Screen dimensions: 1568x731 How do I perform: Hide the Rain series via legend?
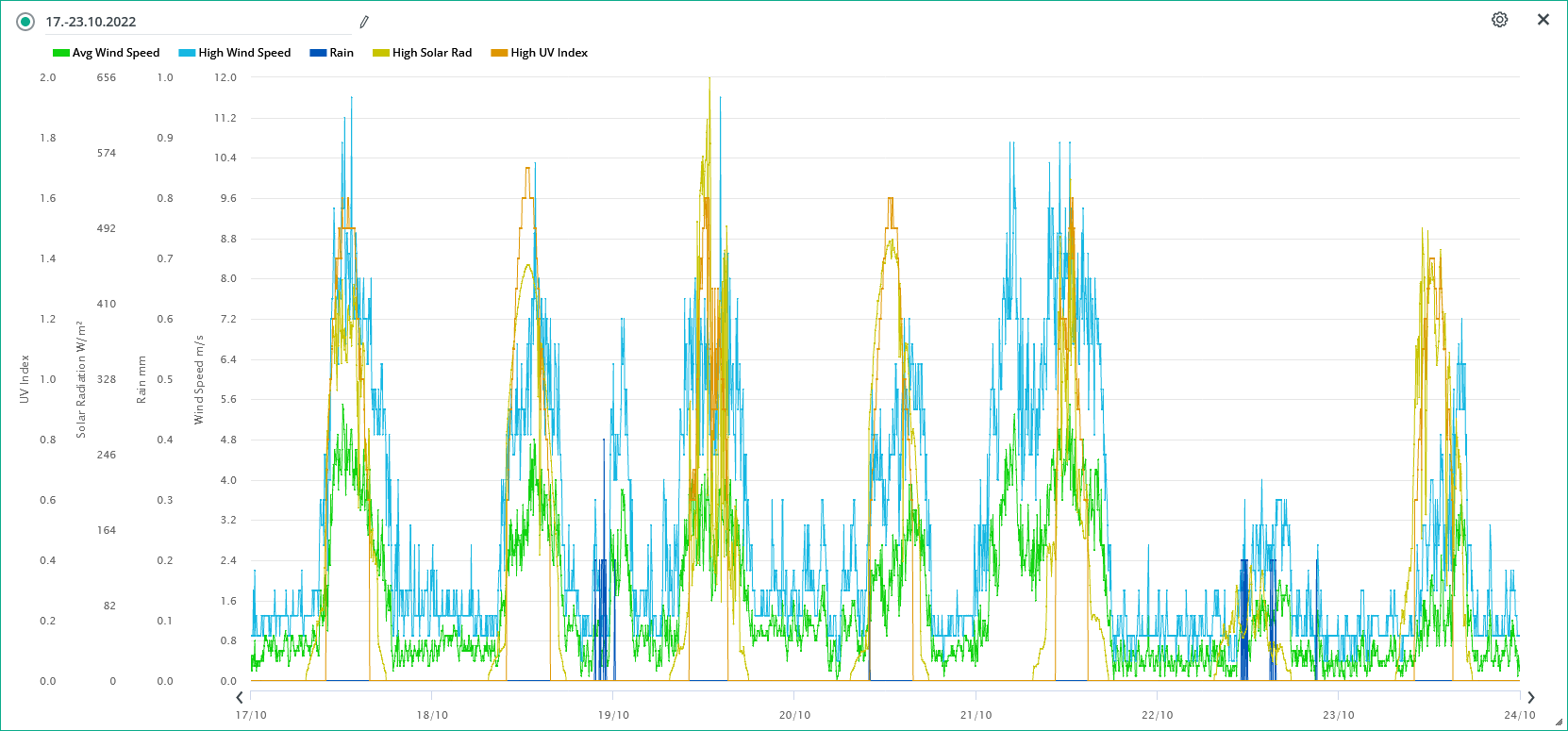coord(341,53)
